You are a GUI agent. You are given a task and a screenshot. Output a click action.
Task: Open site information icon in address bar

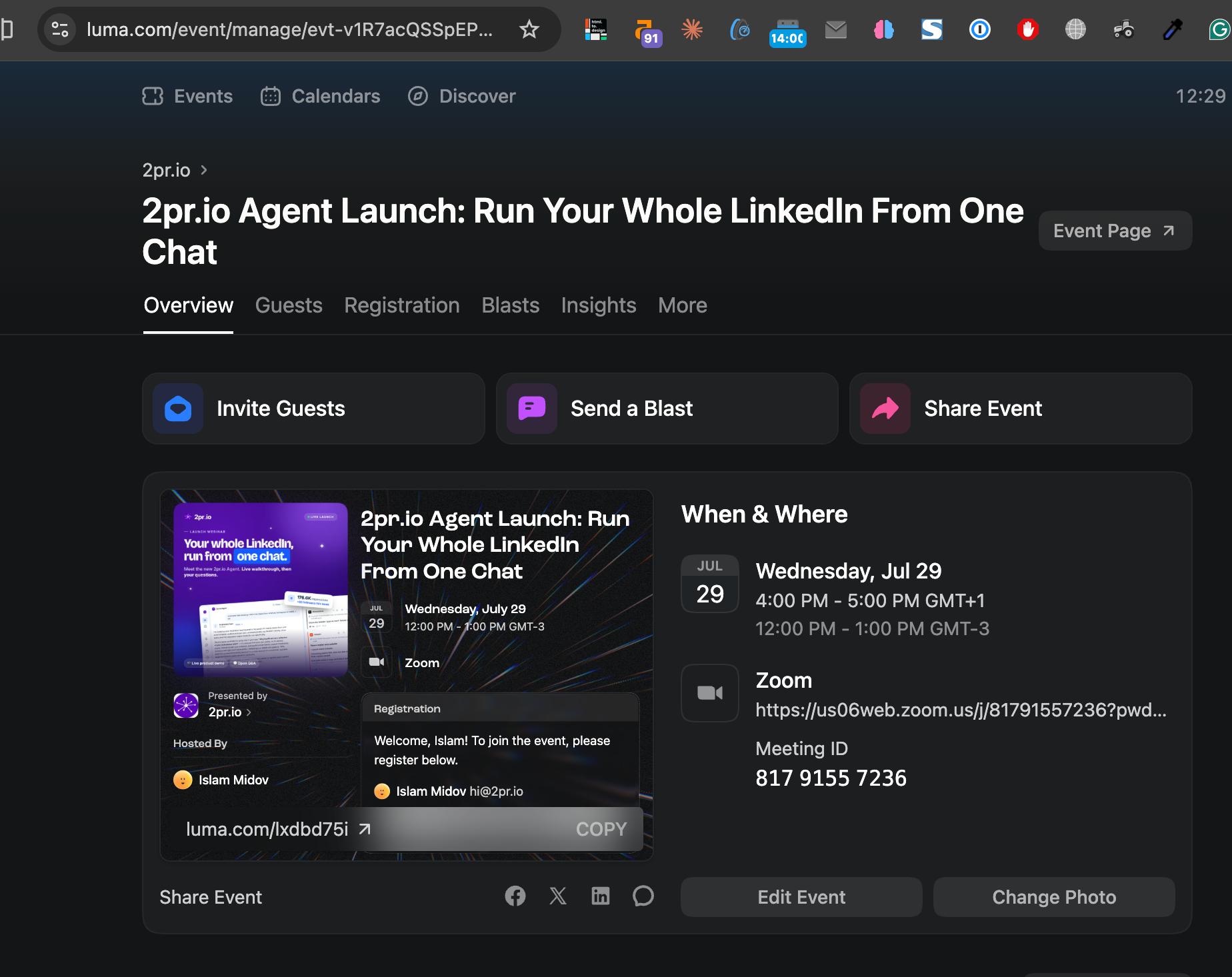(x=60, y=29)
